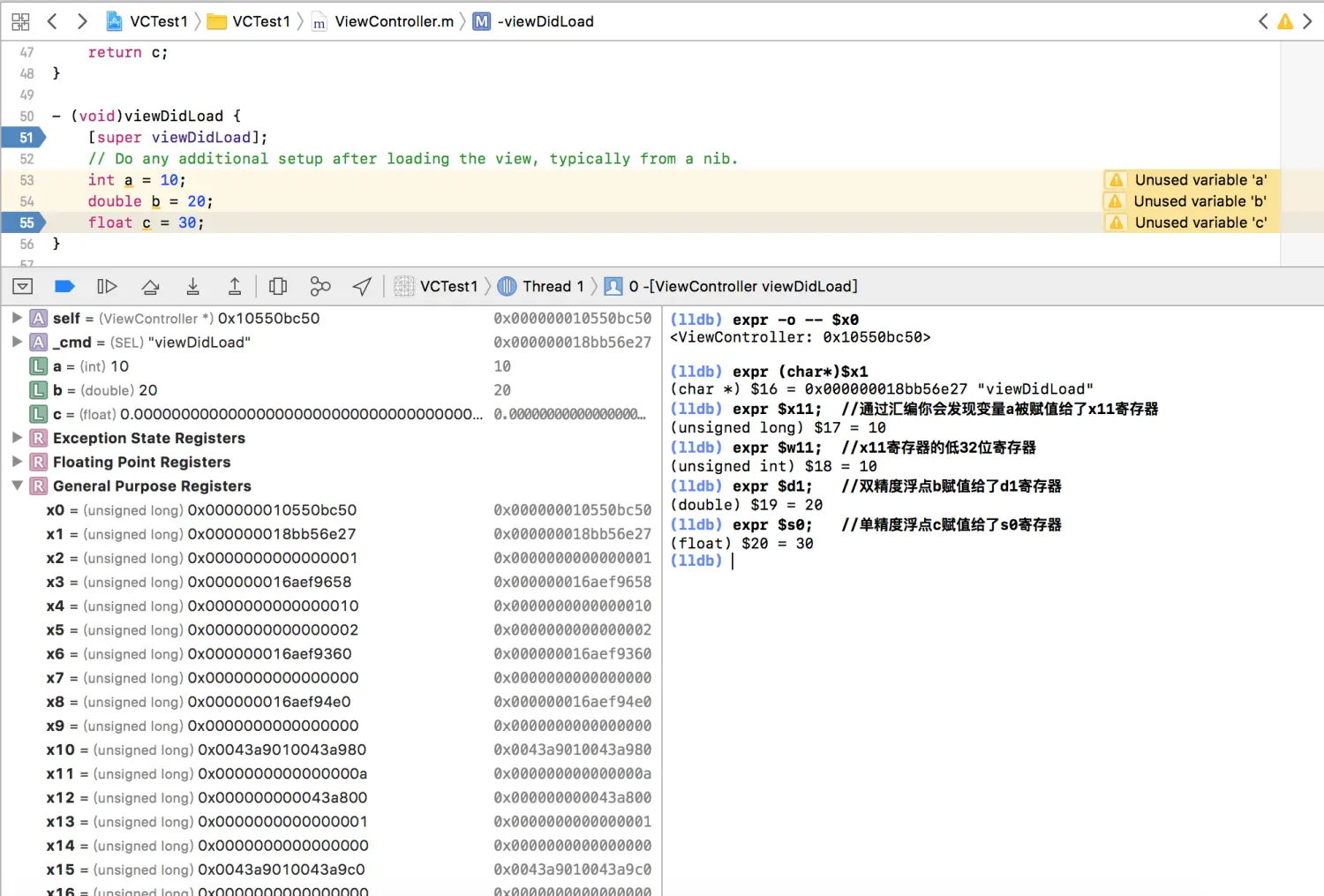1324x896 pixels.
Task: Select the VCTest1 process in debug bar
Action: [436, 286]
